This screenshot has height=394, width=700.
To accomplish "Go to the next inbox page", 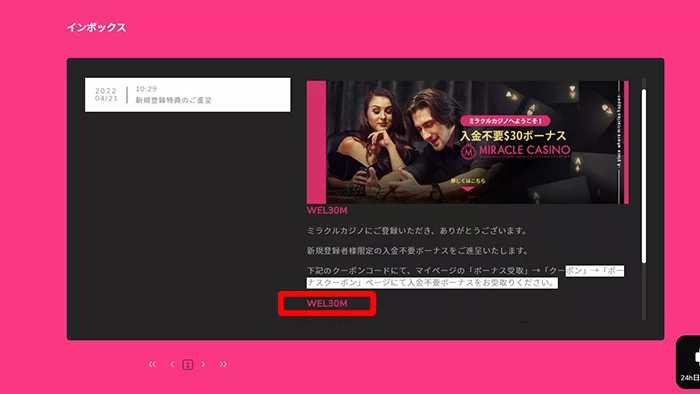I will tap(204, 364).
